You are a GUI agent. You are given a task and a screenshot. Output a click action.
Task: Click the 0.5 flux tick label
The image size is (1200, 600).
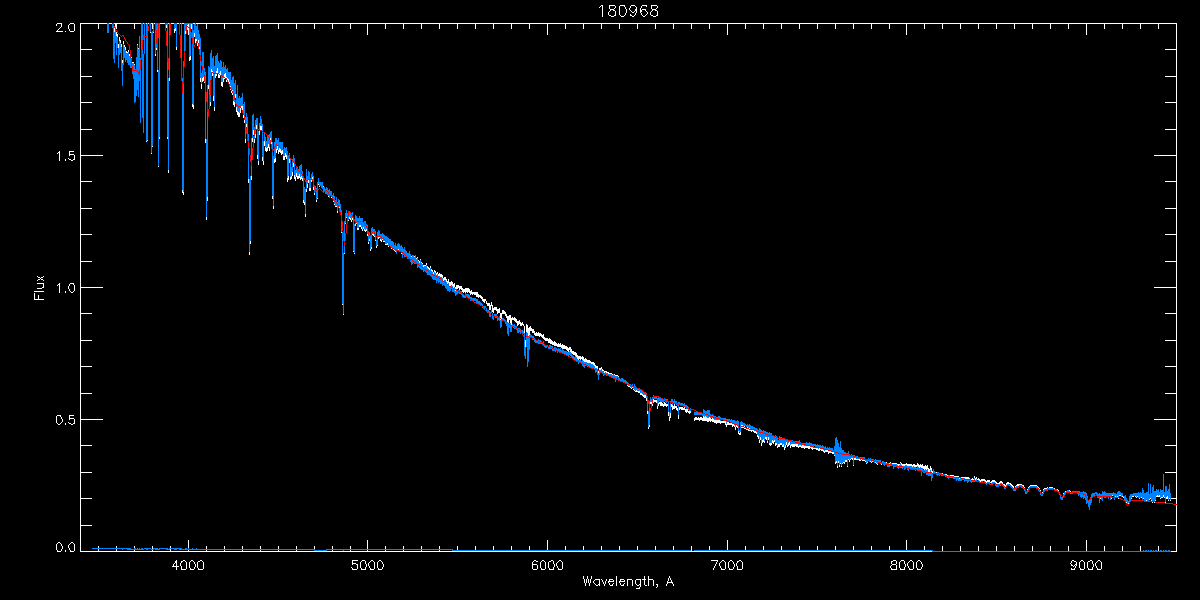click(x=66, y=420)
